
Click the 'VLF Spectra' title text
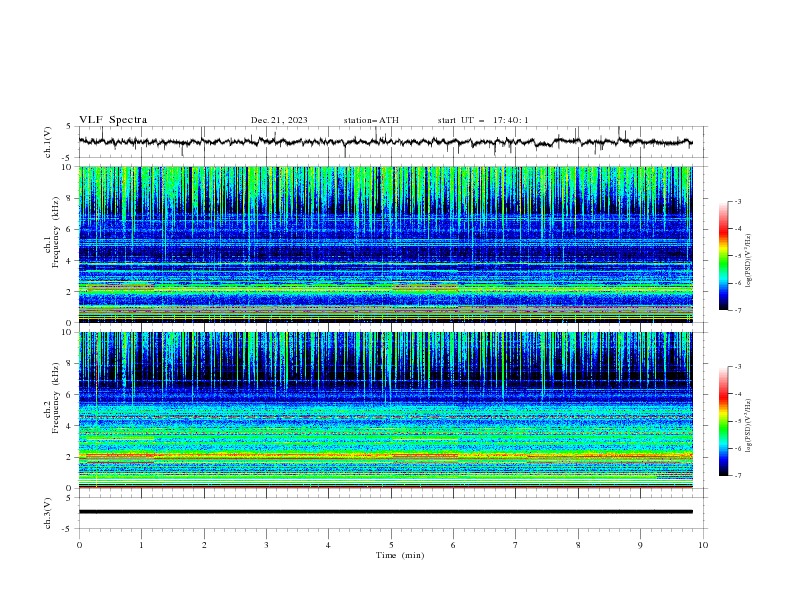113,120
